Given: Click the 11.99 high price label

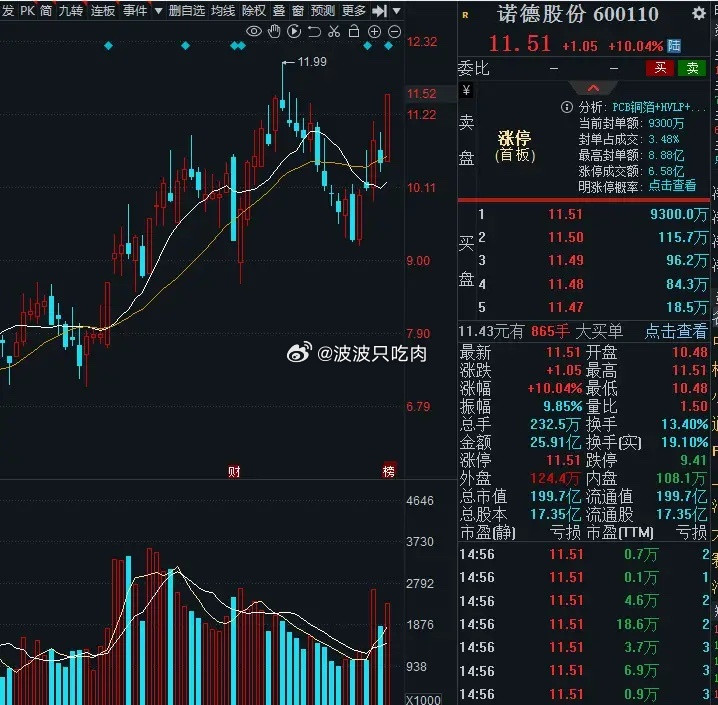Looking at the screenshot, I should point(312,62).
